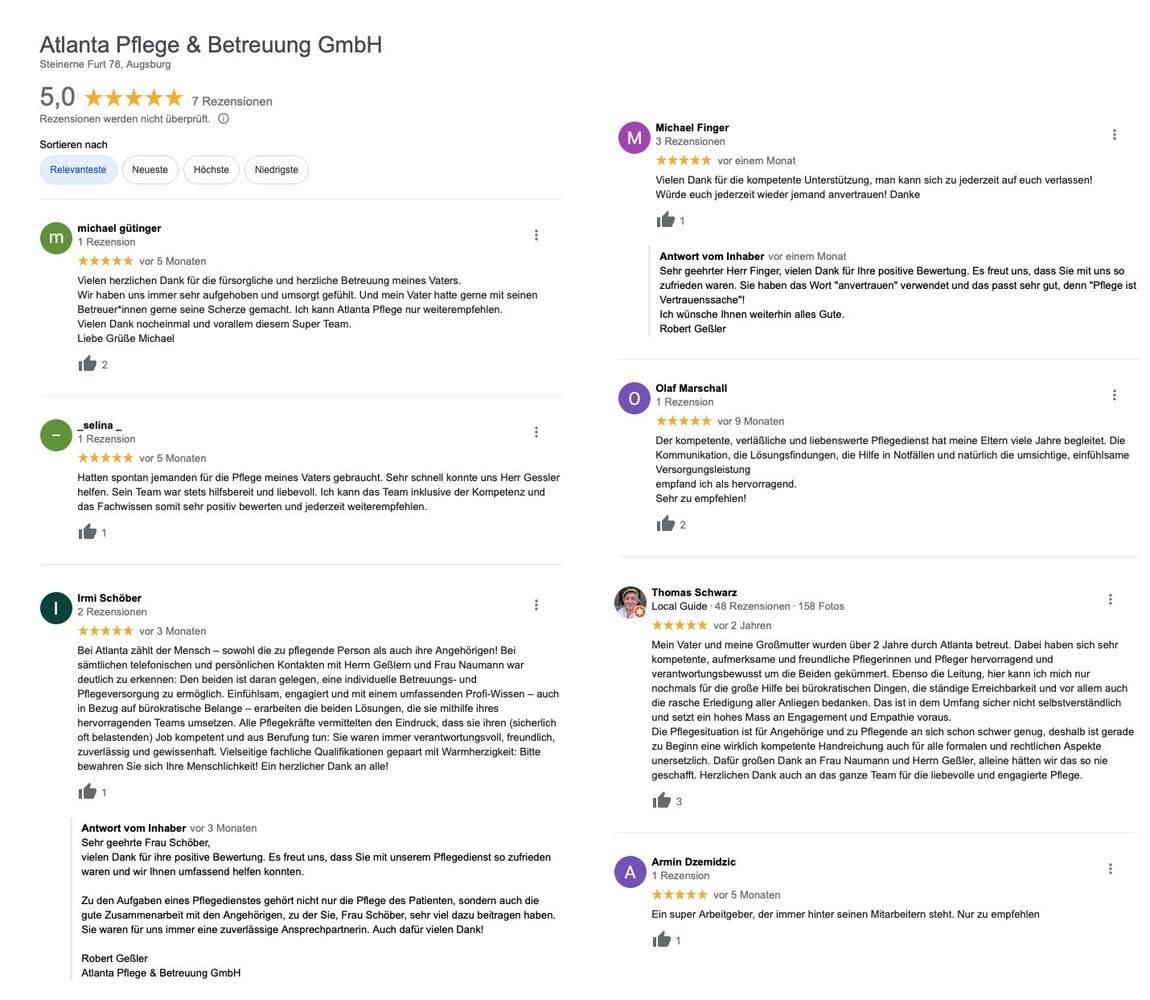Click the five-star rating next to 5,0
The height and width of the screenshot is (1000, 1150).
tap(133, 98)
